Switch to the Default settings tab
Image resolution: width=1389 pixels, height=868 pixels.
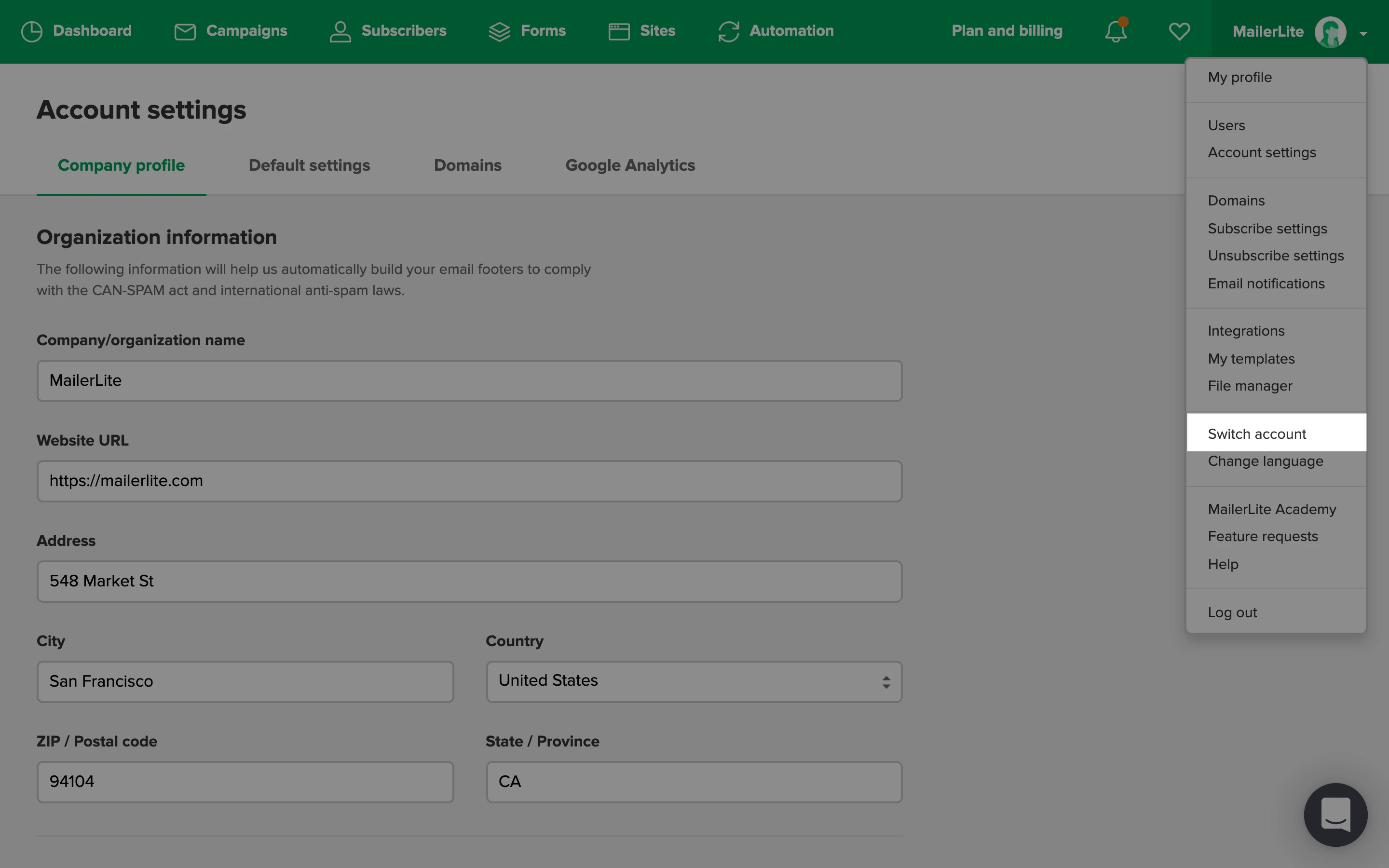click(x=309, y=165)
